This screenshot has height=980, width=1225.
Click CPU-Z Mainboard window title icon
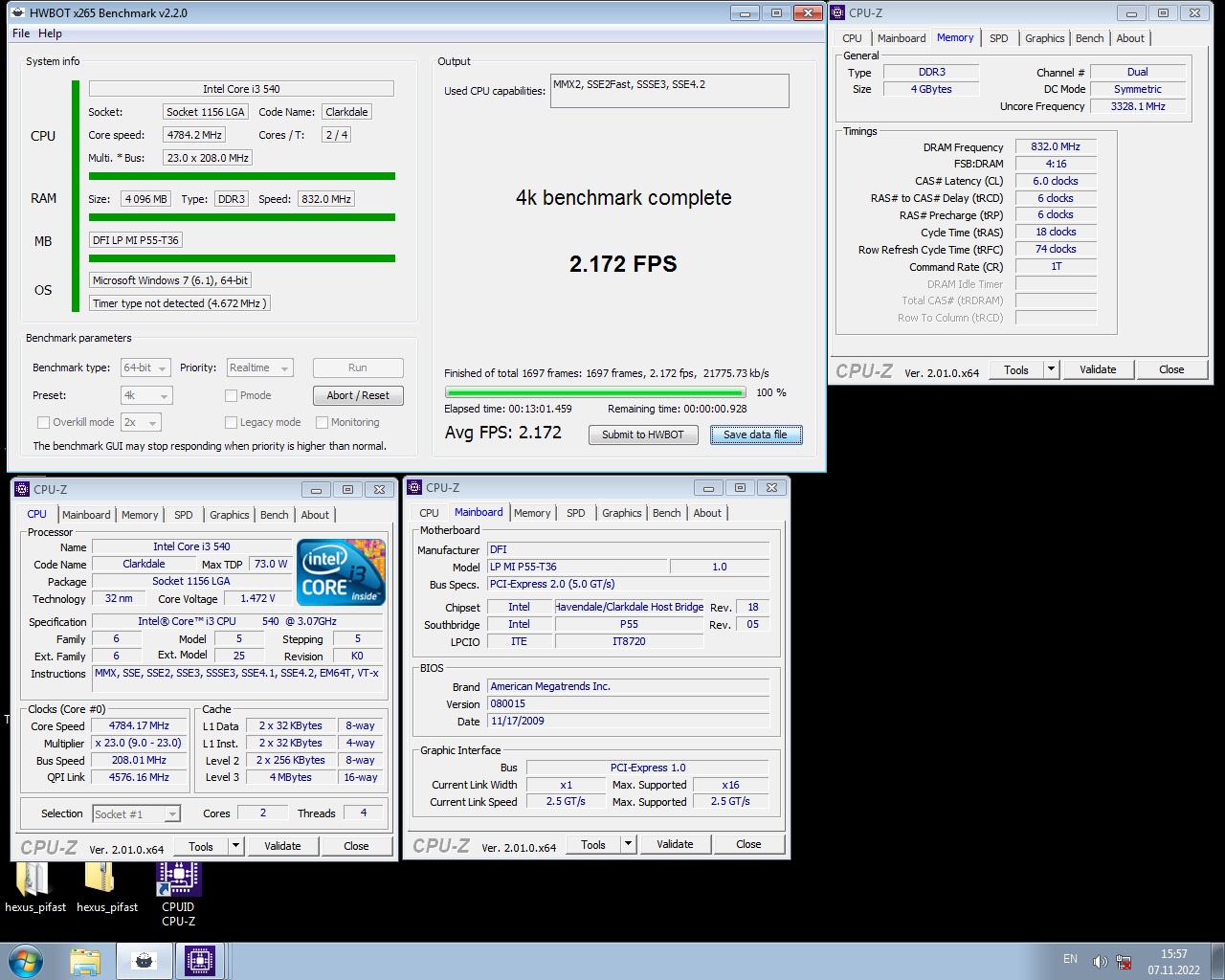[x=415, y=487]
